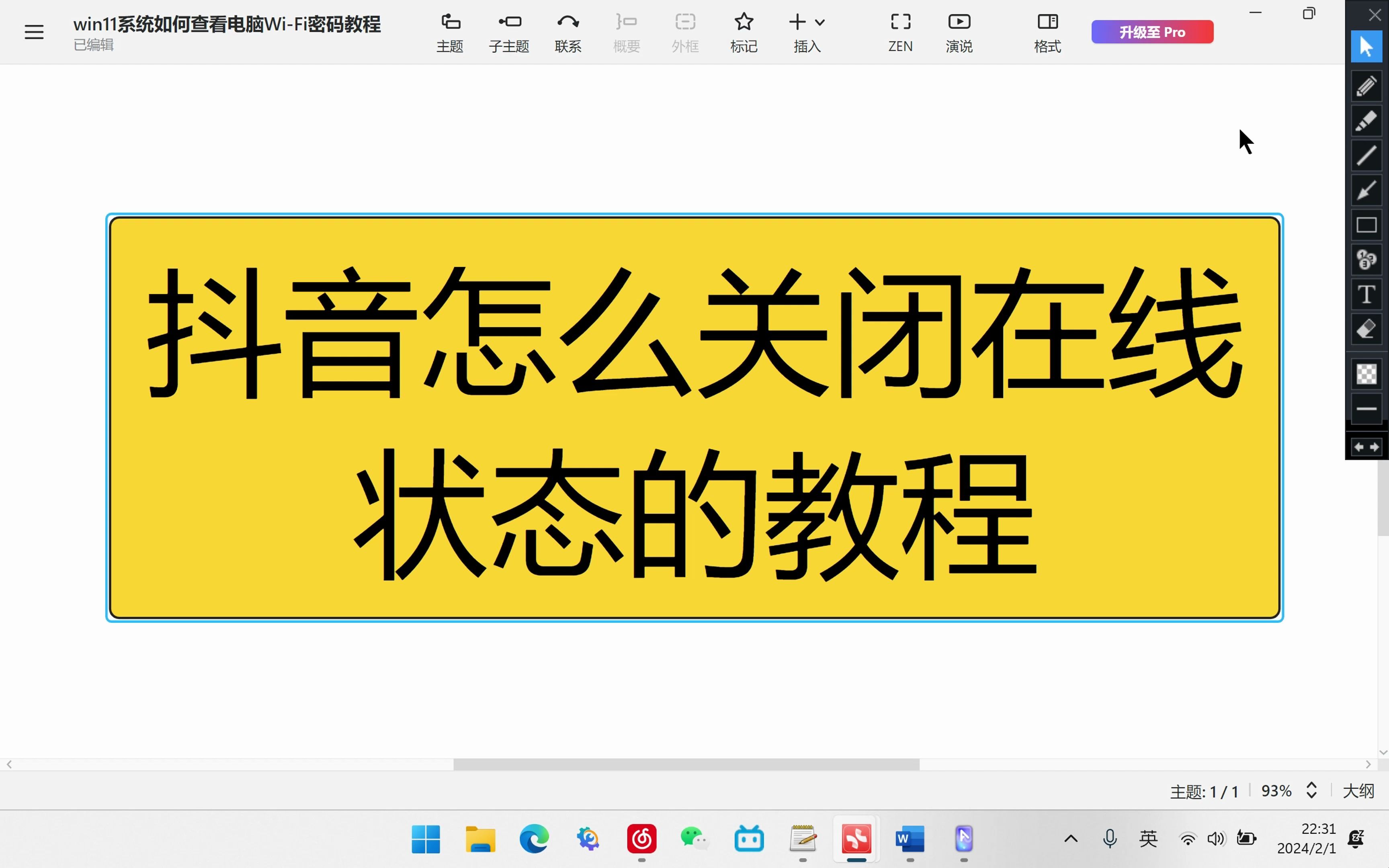Switch to 大纲 outline view
Viewport: 1389px width, 868px height.
point(1358,791)
